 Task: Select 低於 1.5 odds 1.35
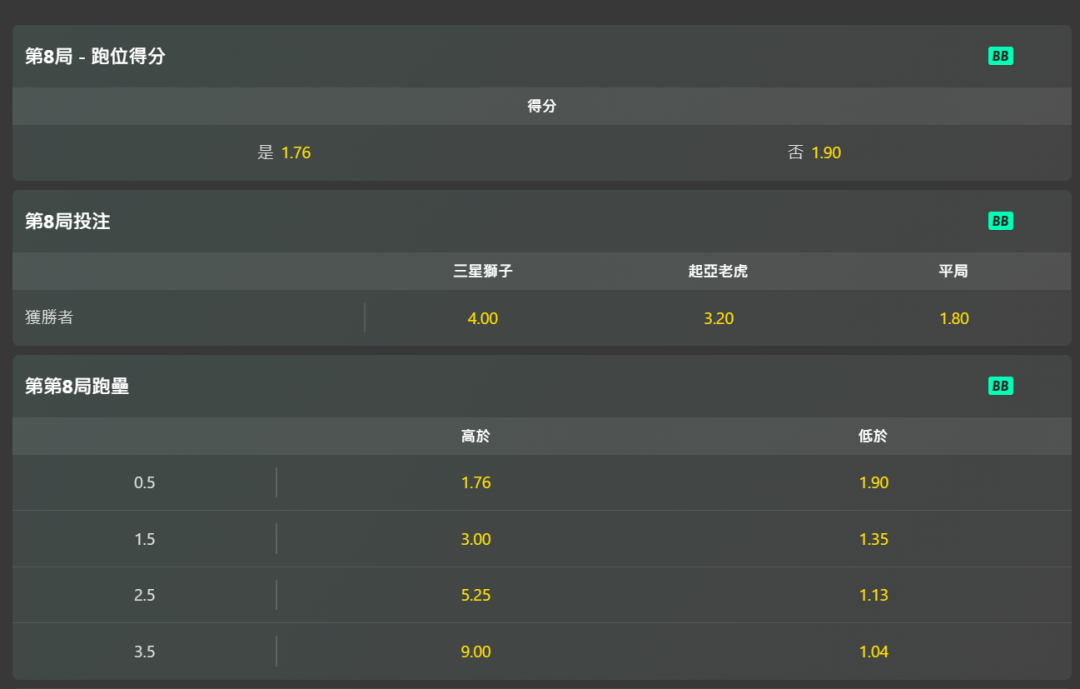(x=873, y=539)
